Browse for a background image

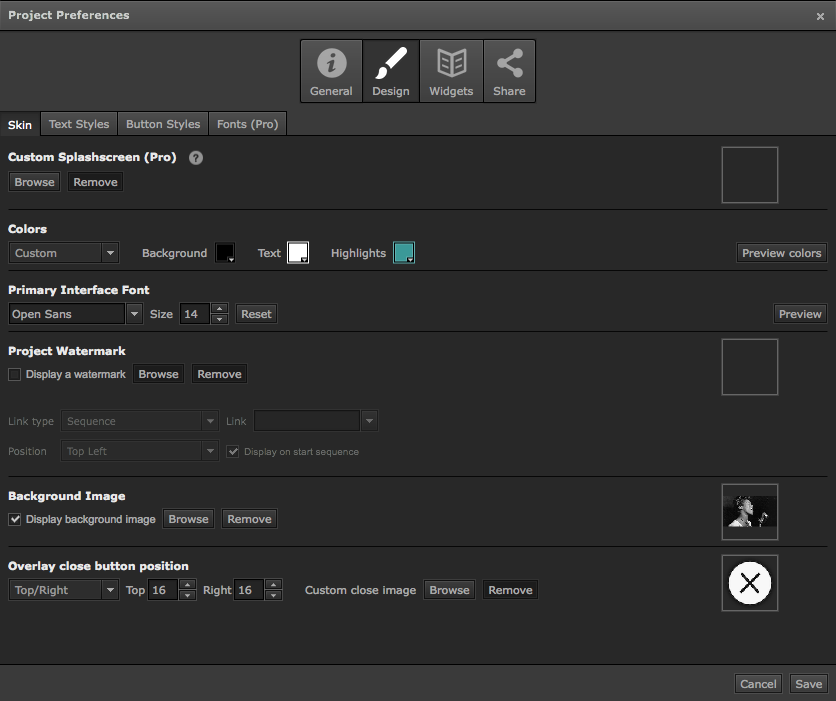pyautogui.click(x=188, y=519)
